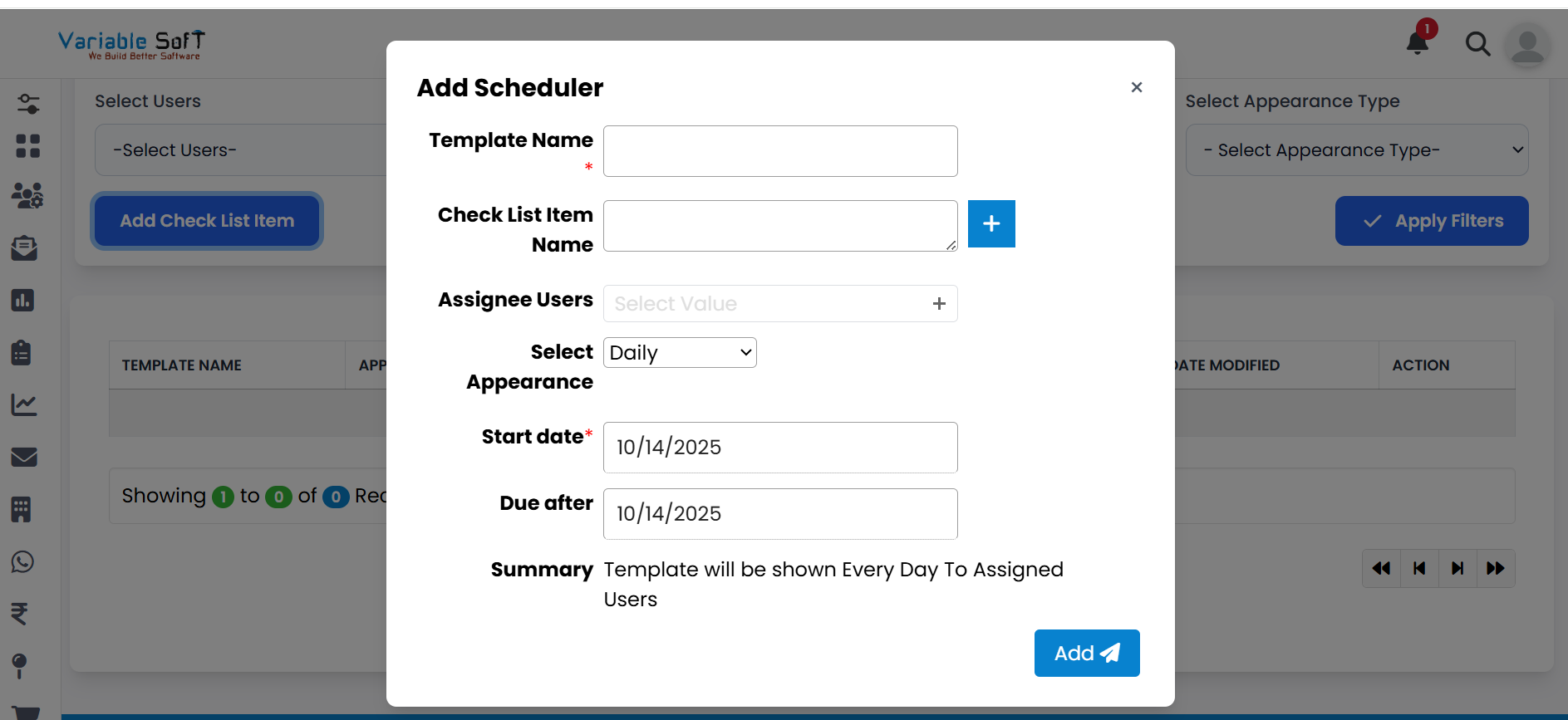Click the Add Check List Item button
This screenshot has height=720, width=1568.
click(207, 221)
